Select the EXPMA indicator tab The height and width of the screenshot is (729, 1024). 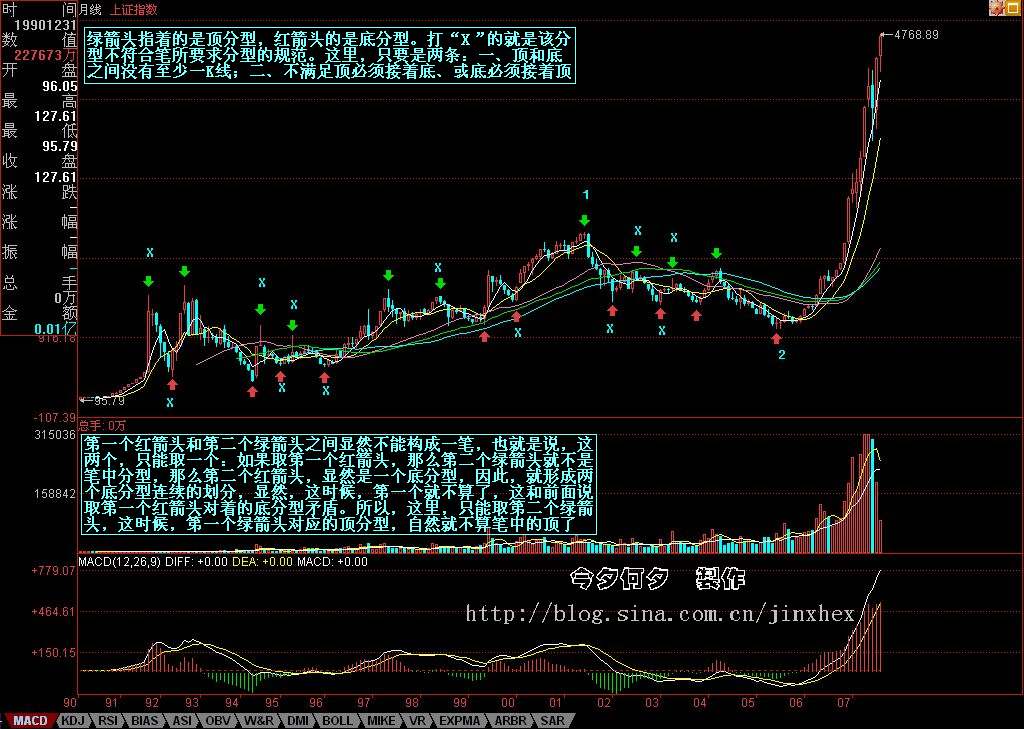pyautogui.click(x=460, y=720)
